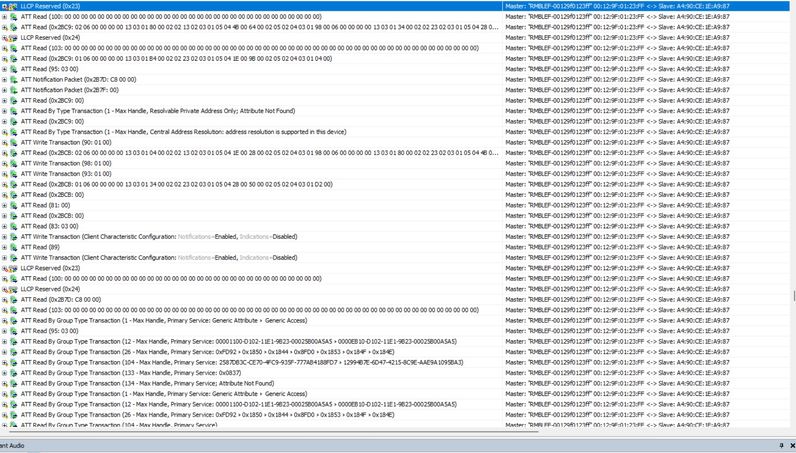This screenshot has height=453, width=796.
Task: Expand ATT Read (0x2B7D: C8 00 00) row
Action: [4, 299]
